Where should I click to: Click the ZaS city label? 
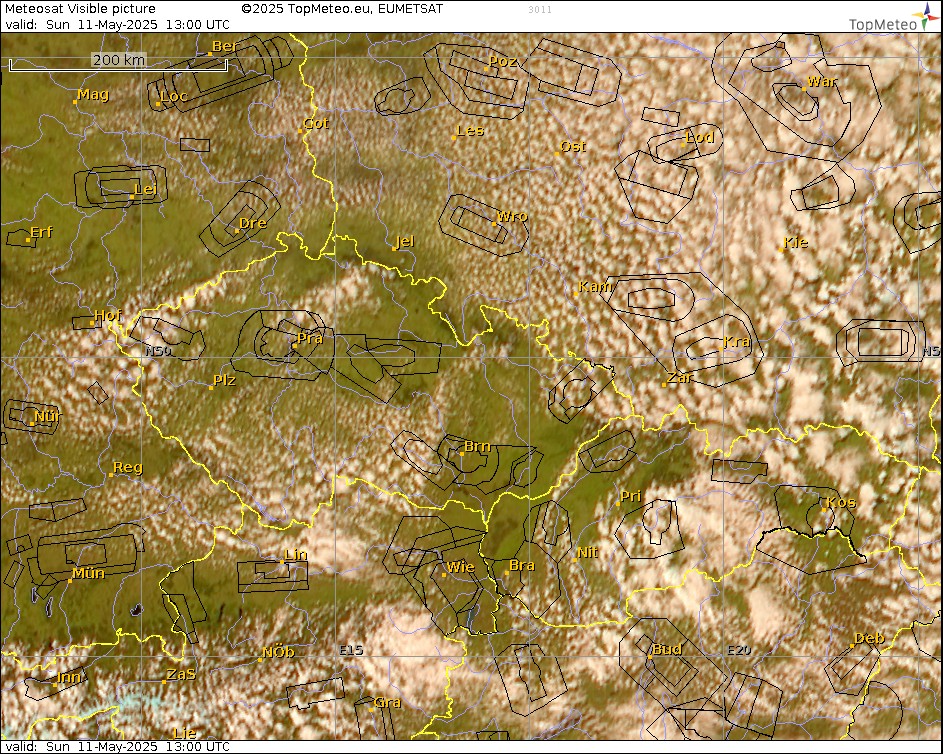pyautogui.click(x=181, y=675)
